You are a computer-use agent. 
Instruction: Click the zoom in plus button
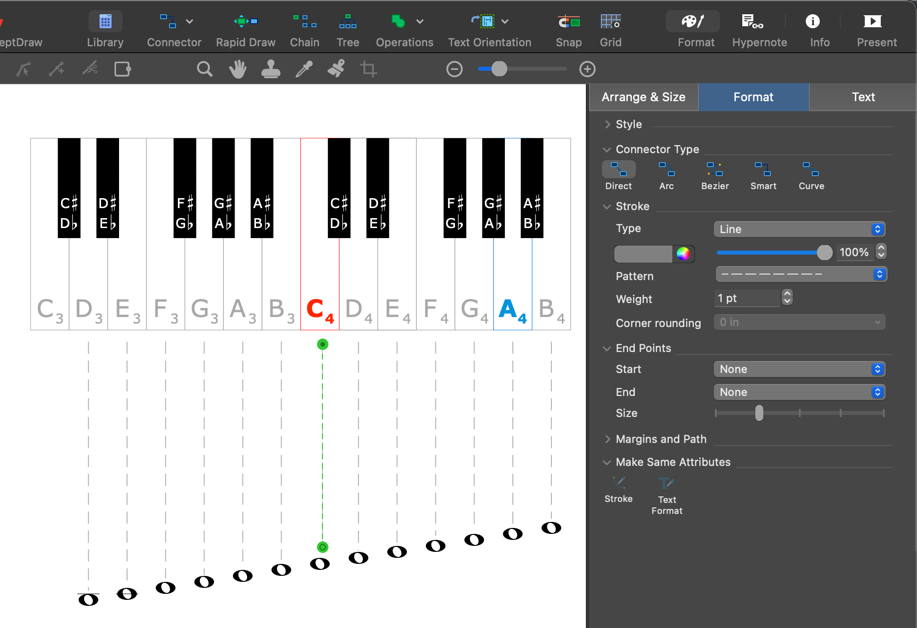point(587,69)
